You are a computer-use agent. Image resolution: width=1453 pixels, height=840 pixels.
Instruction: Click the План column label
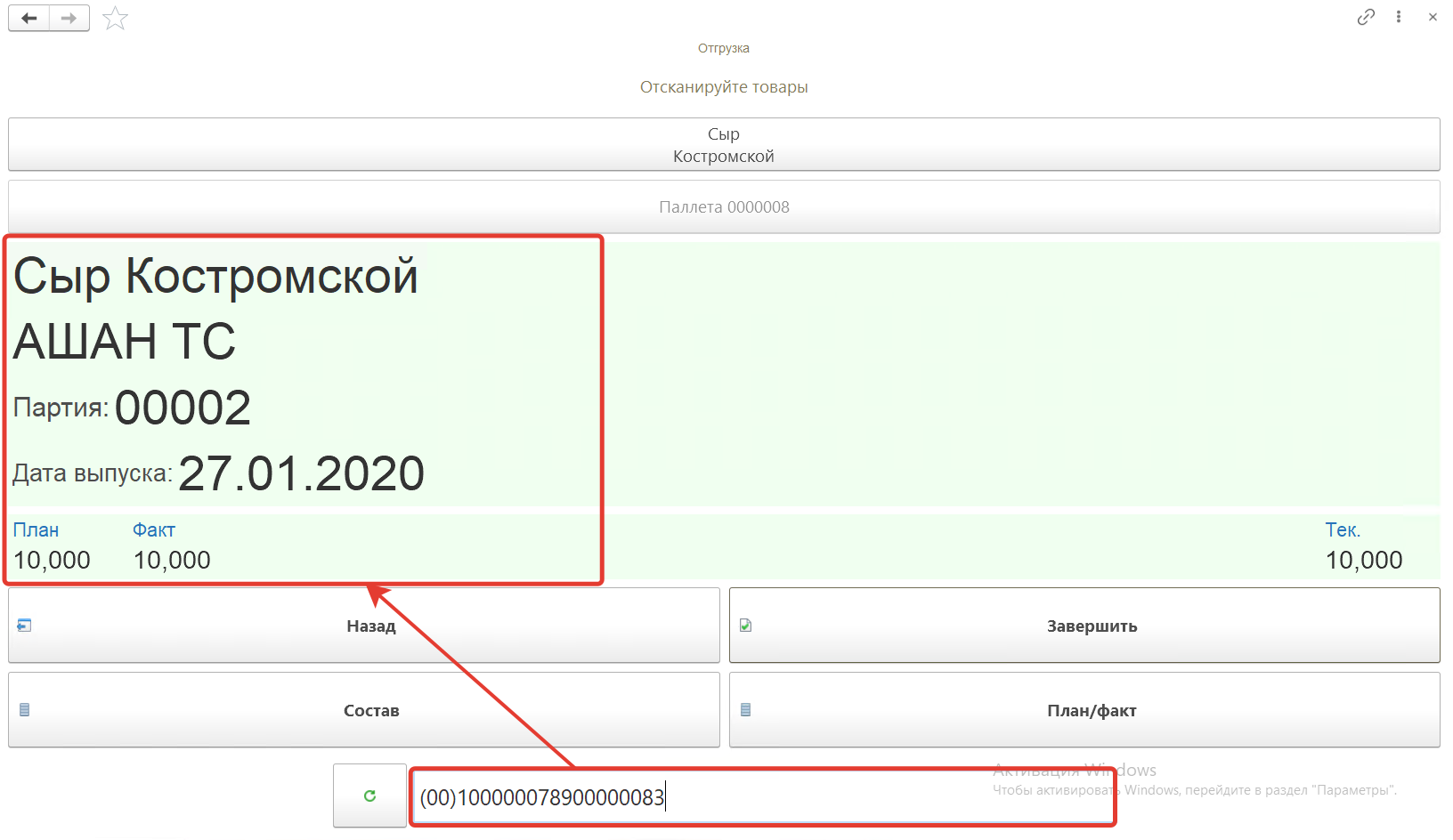36,530
